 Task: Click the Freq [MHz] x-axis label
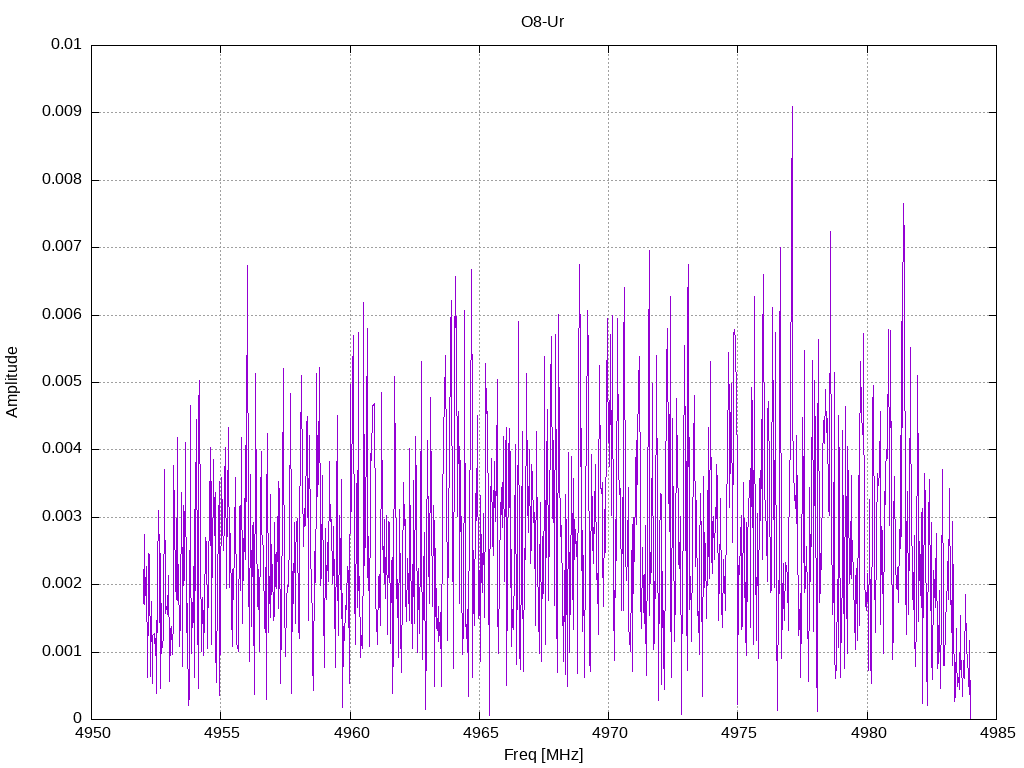(543, 755)
